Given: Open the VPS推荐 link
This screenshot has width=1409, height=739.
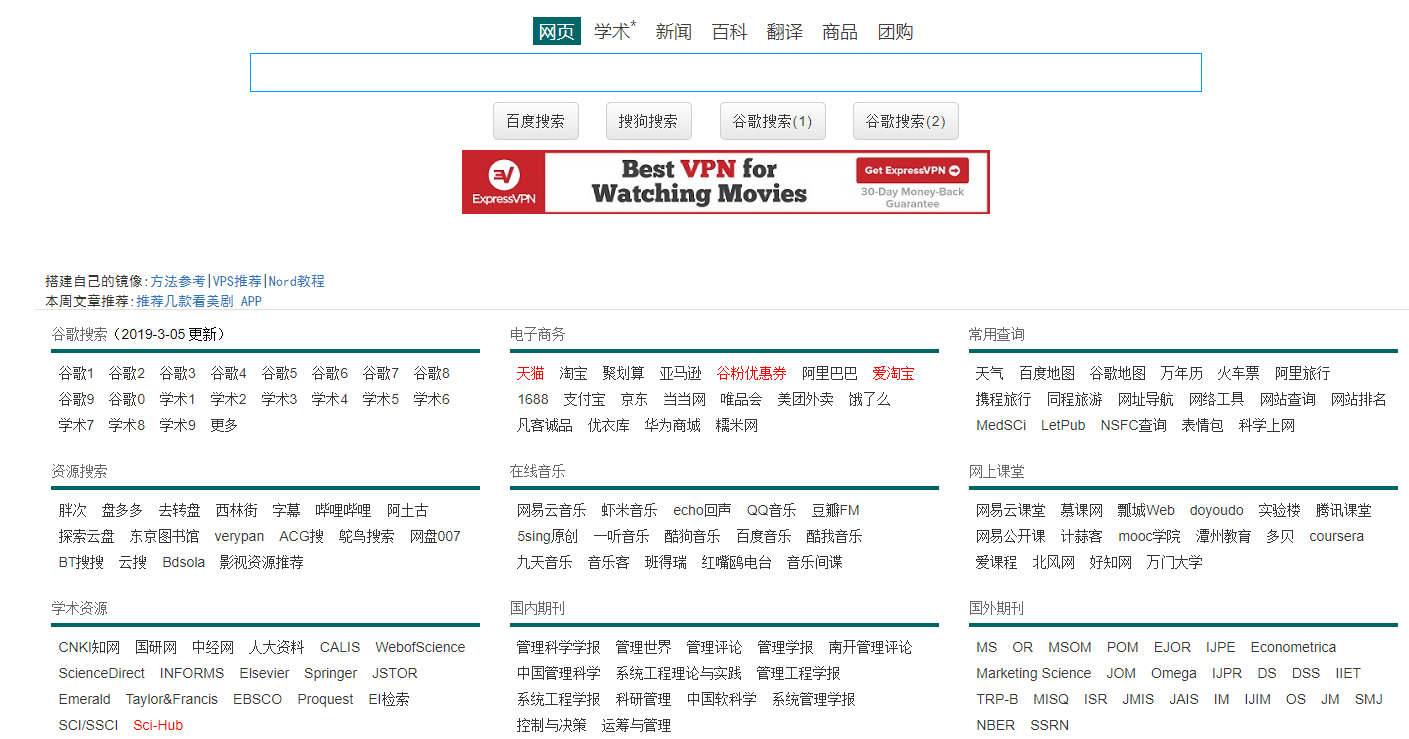Looking at the screenshot, I should (x=237, y=282).
